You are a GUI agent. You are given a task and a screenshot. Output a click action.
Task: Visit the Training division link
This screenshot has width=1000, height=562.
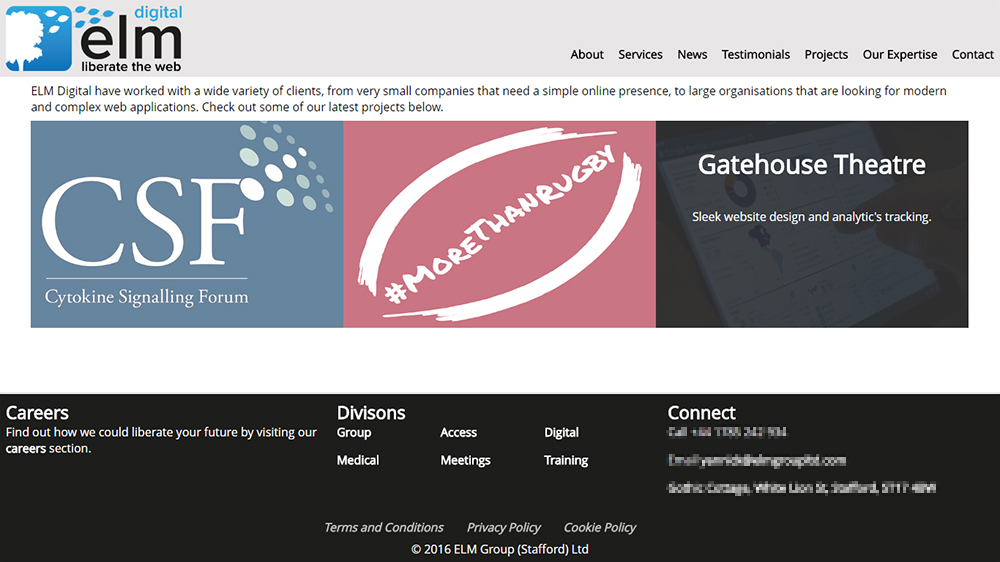566,460
